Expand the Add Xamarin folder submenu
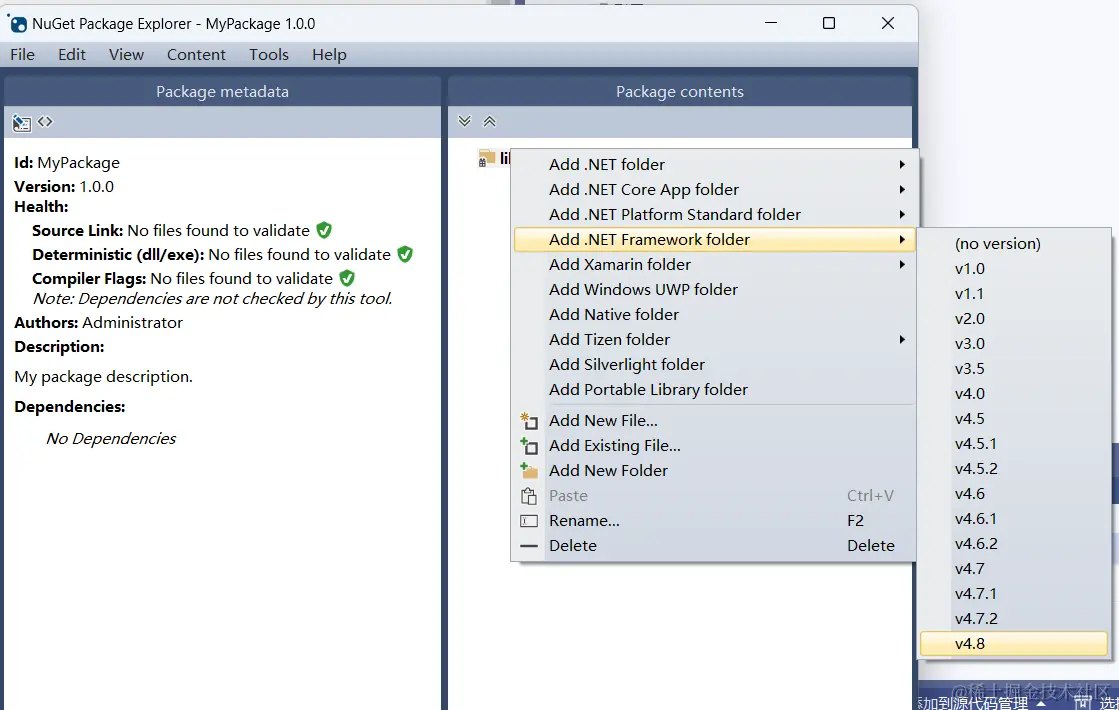1119x710 pixels. (714, 265)
